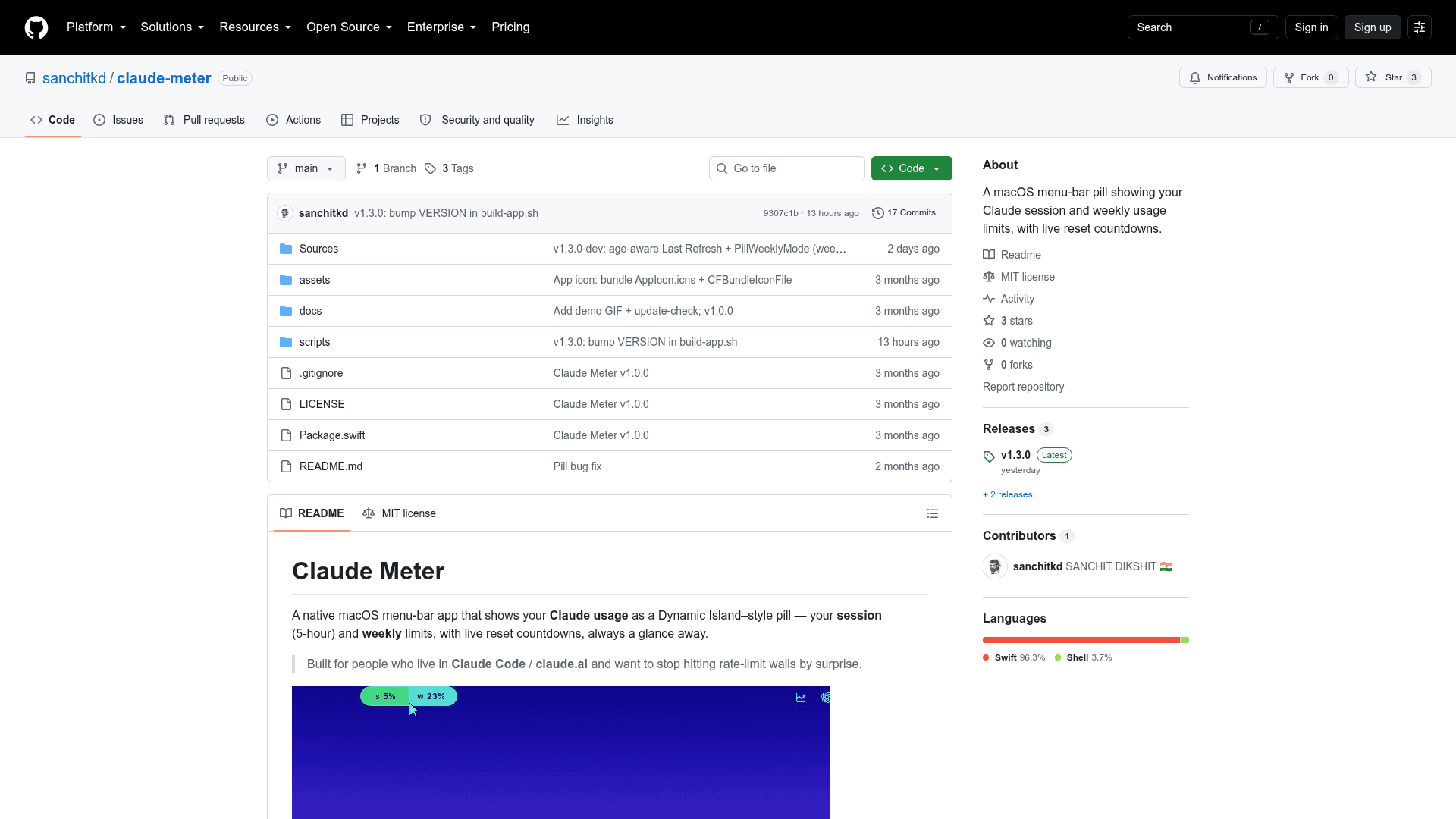The width and height of the screenshot is (1456, 819).
Task: Open the Pricing link
Action: click(x=510, y=27)
